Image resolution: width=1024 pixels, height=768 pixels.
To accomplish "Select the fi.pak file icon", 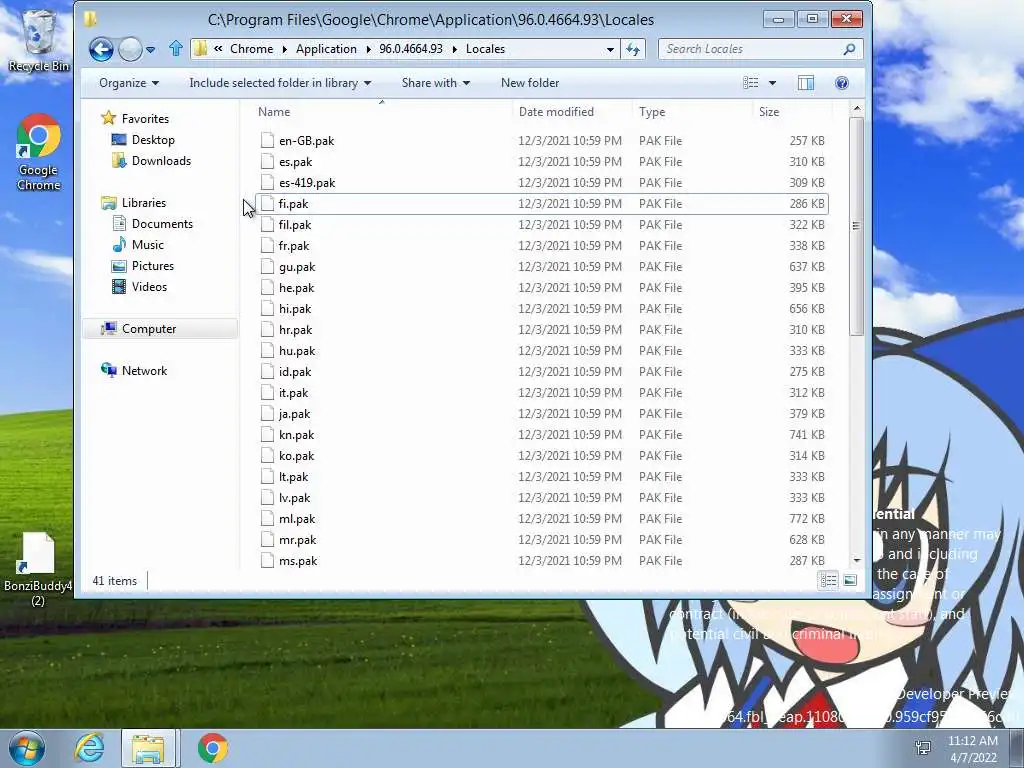I will 266,203.
